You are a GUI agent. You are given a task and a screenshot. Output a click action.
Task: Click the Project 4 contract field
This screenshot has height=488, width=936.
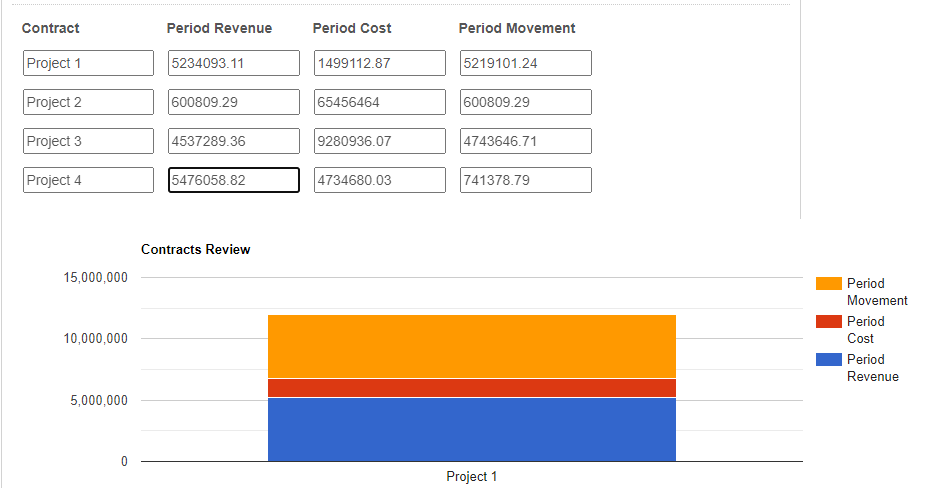(x=88, y=180)
